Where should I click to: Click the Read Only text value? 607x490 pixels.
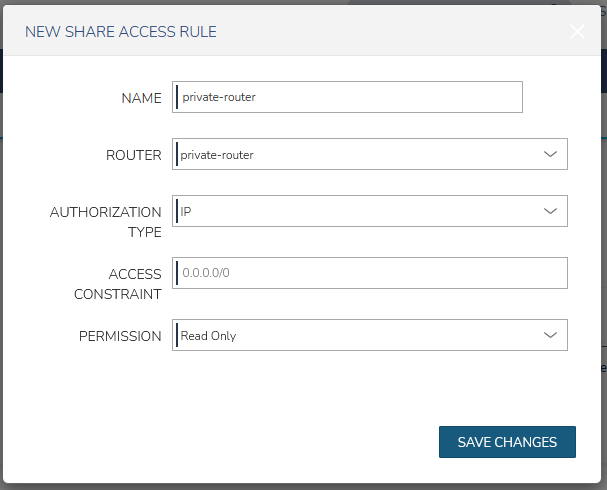(x=208, y=336)
